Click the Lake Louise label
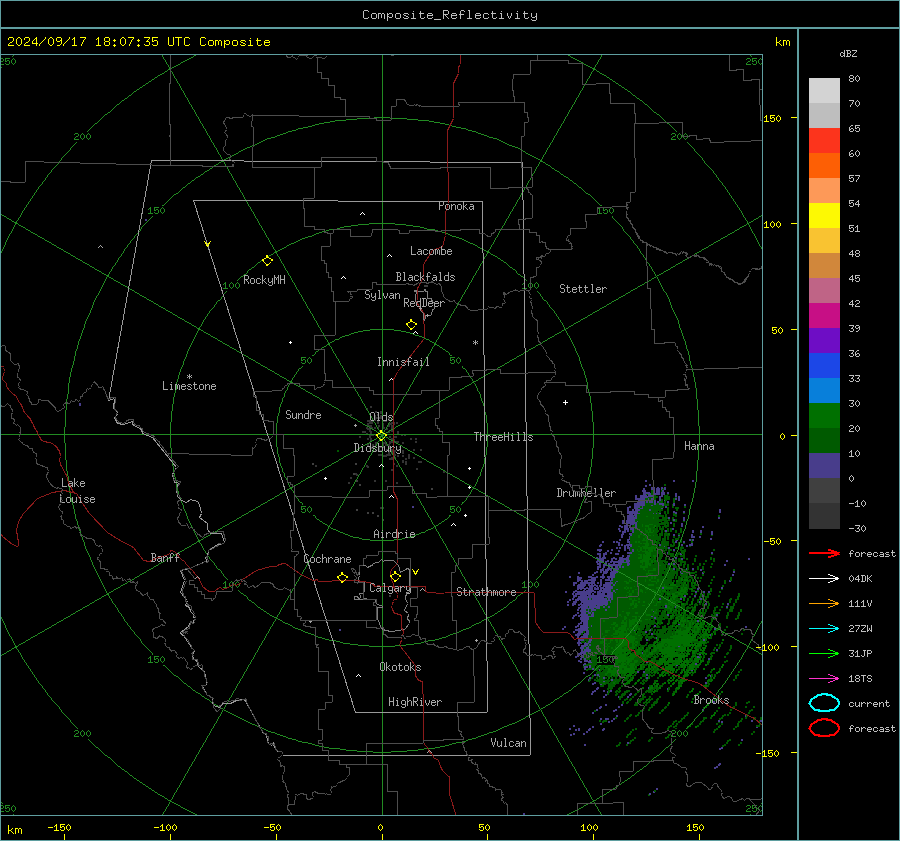 click(77, 491)
